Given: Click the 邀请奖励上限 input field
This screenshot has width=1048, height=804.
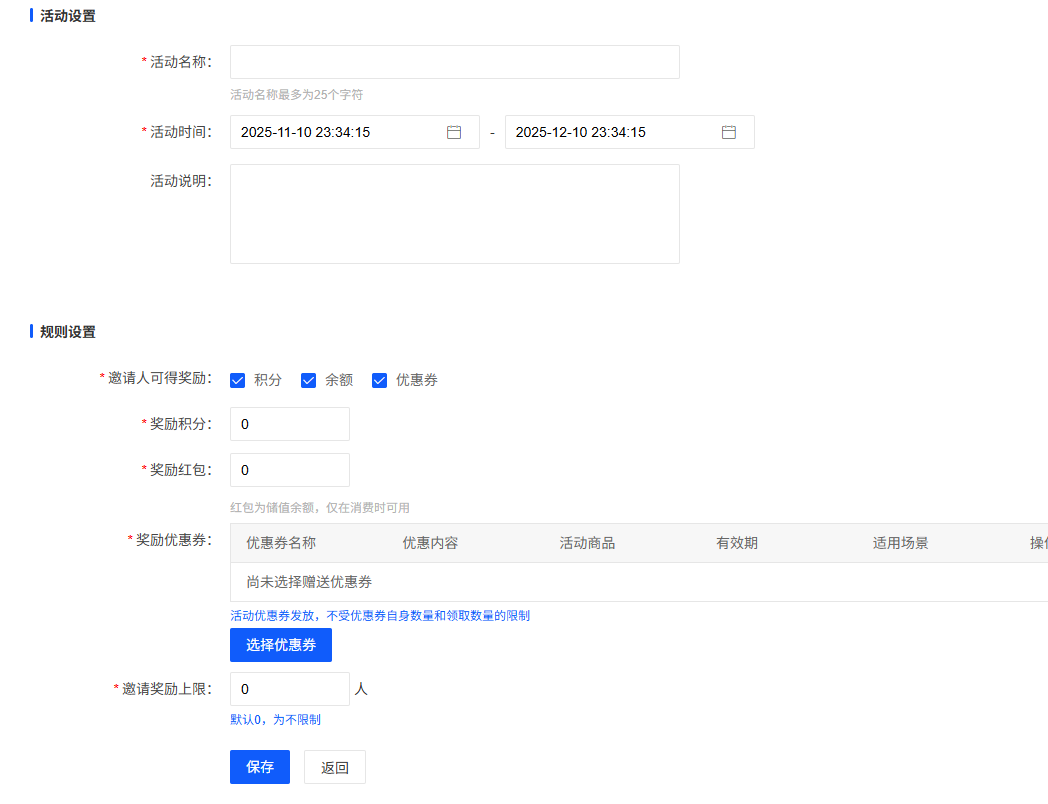Looking at the screenshot, I should 290,689.
